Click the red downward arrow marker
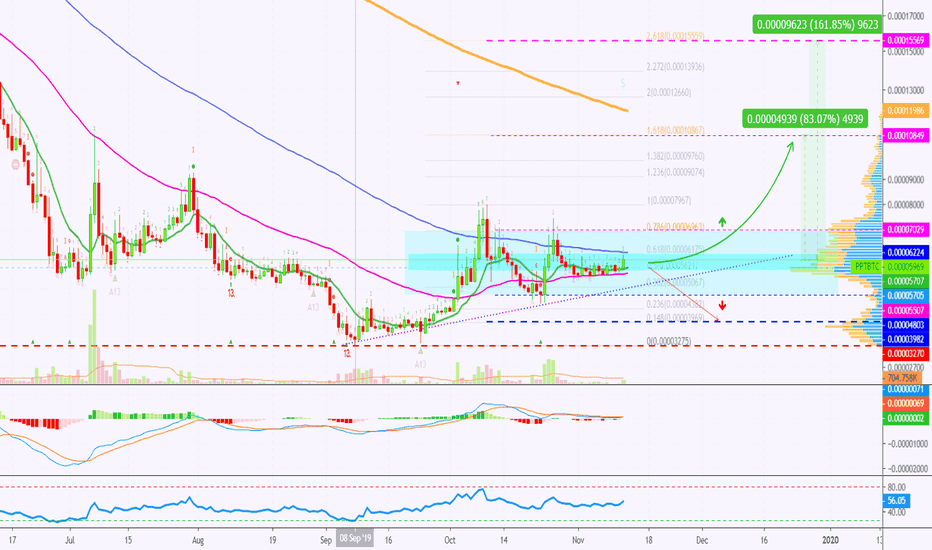The image size is (932, 550). click(722, 306)
